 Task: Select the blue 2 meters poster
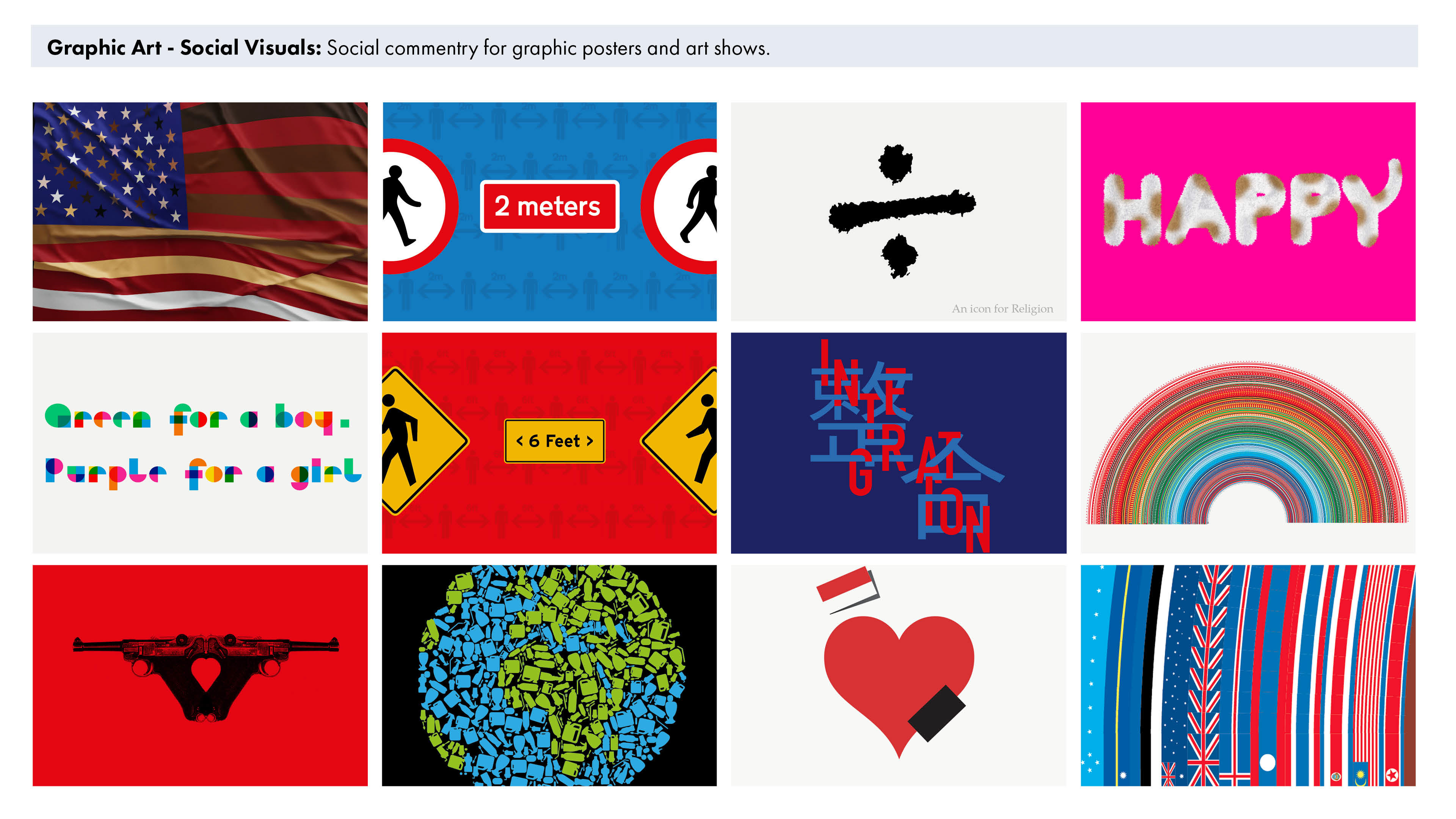549,212
